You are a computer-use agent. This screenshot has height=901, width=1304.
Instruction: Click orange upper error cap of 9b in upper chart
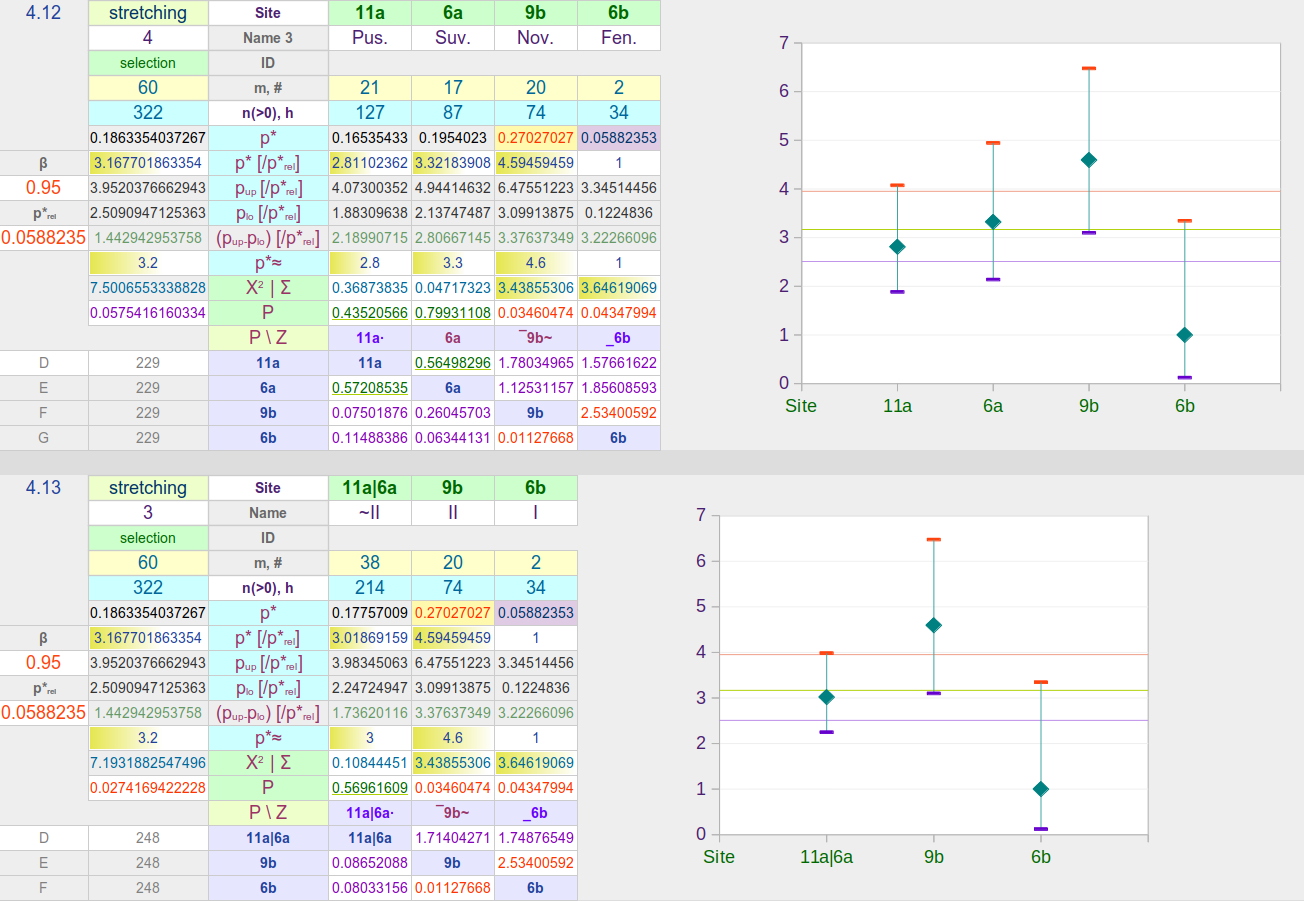[1089, 68]
